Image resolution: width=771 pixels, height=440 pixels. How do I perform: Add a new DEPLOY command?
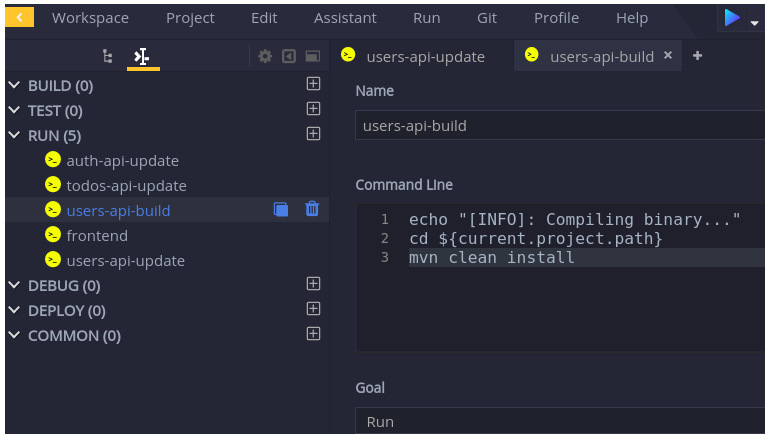pos(313,310)
